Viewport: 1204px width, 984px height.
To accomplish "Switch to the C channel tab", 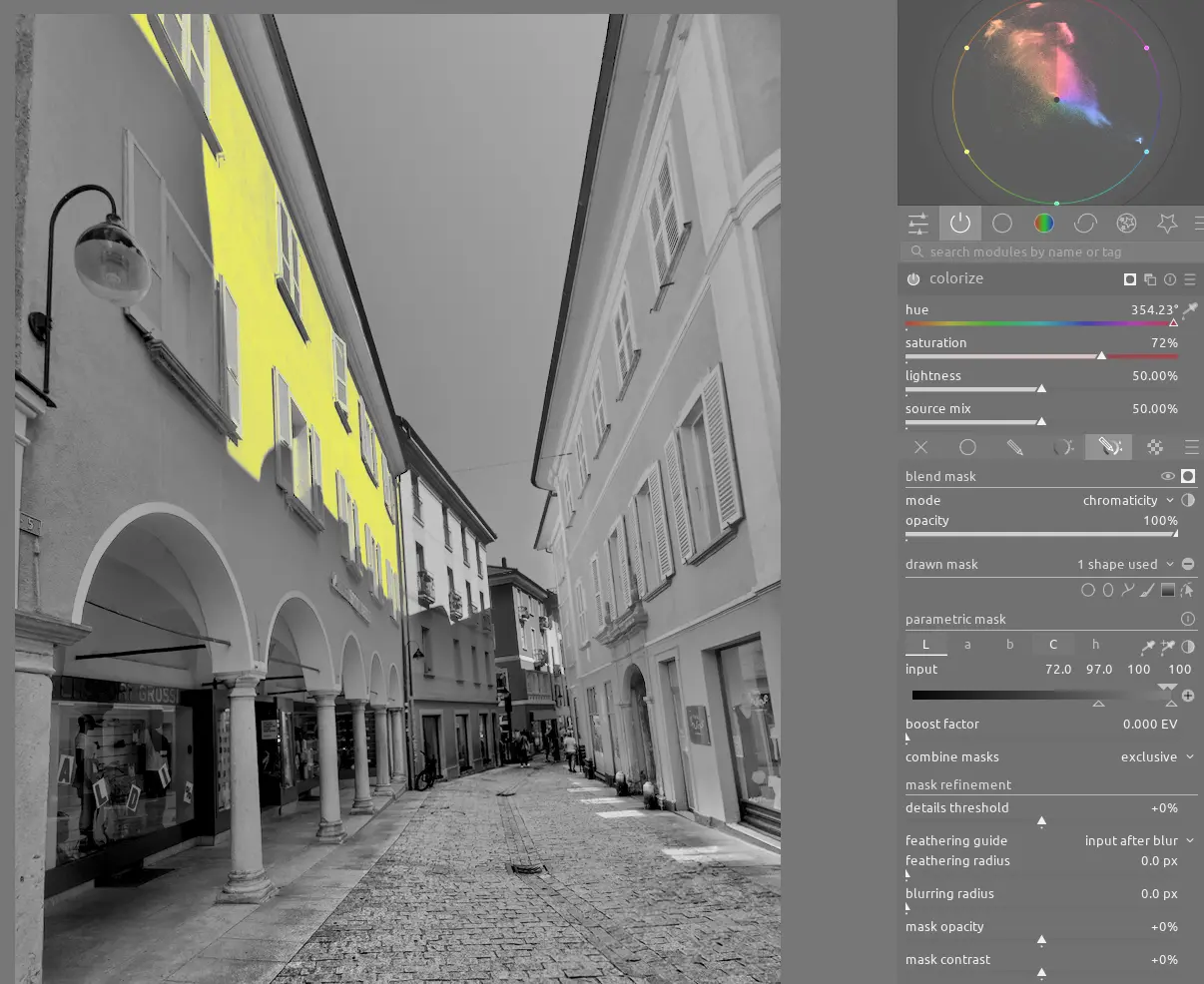I will point(1052,645).
